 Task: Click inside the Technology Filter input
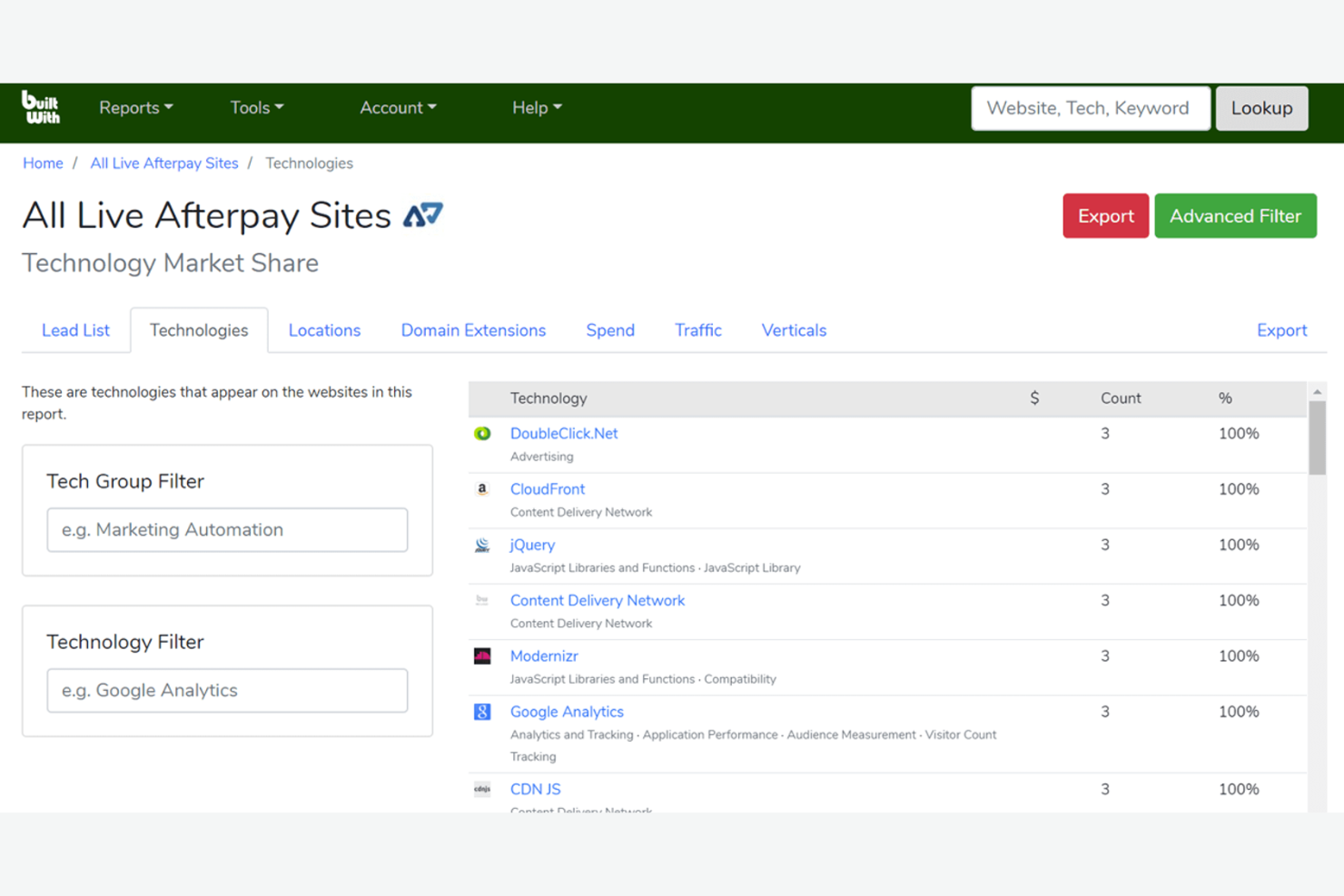(226, 690)
